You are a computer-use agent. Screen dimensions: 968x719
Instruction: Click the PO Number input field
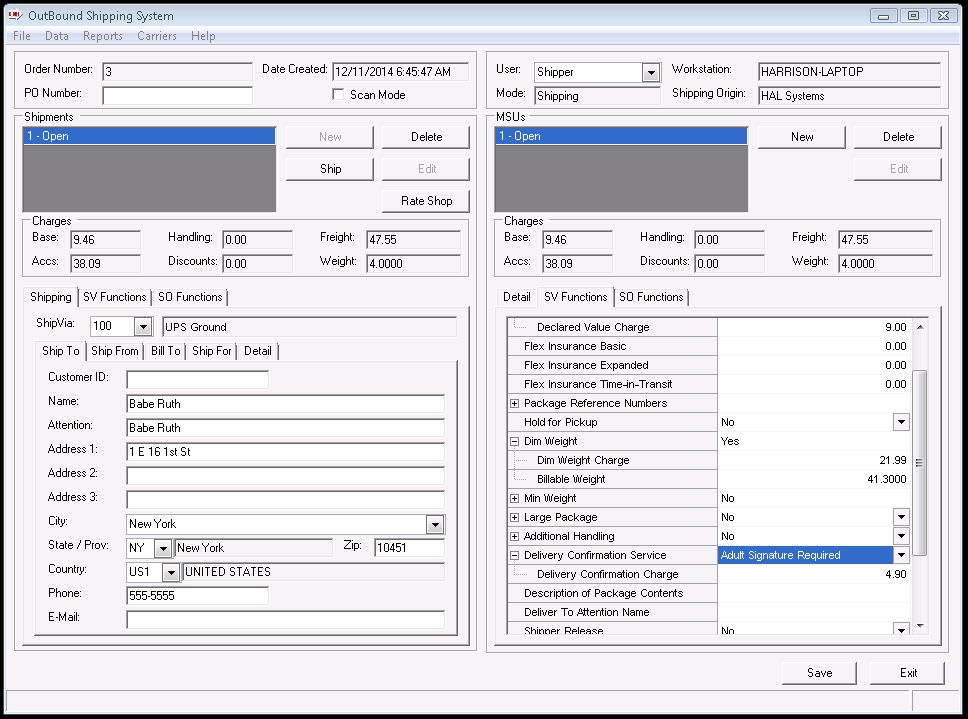[177, 96]
